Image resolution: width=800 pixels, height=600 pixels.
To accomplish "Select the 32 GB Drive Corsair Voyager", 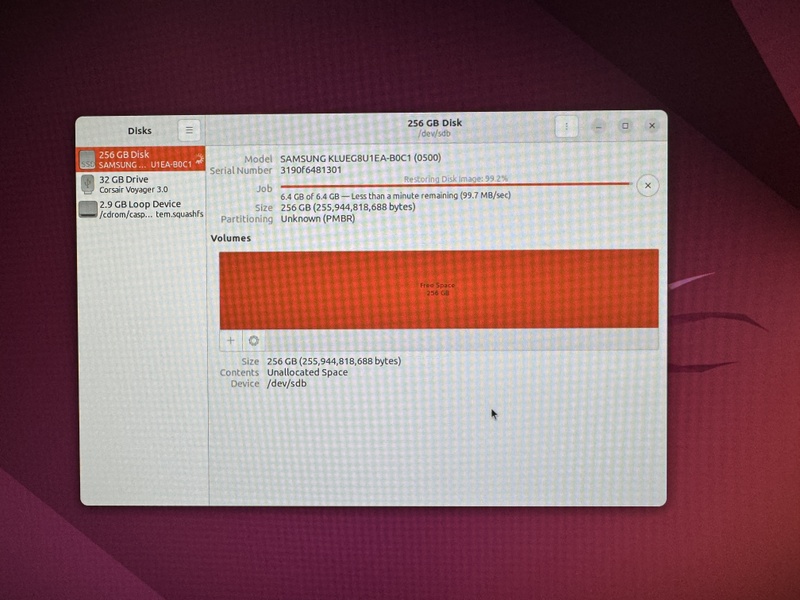I will point(141,184).
